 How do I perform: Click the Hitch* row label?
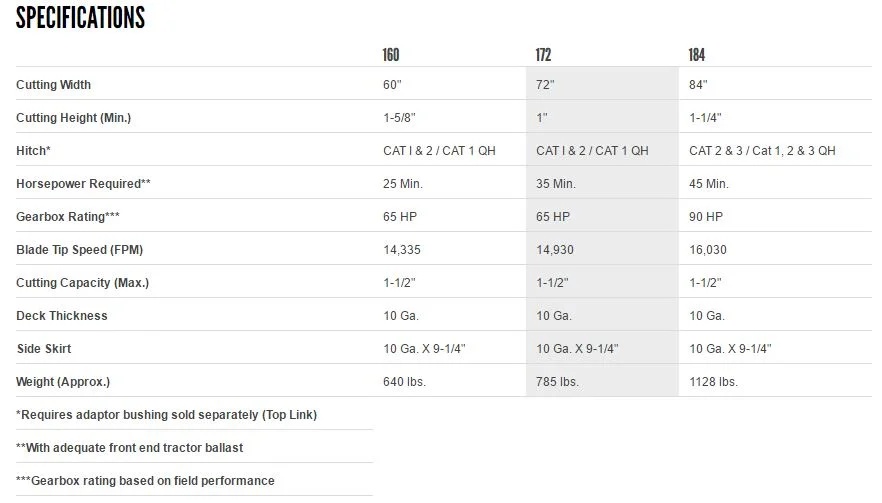(x=33, y=151)
